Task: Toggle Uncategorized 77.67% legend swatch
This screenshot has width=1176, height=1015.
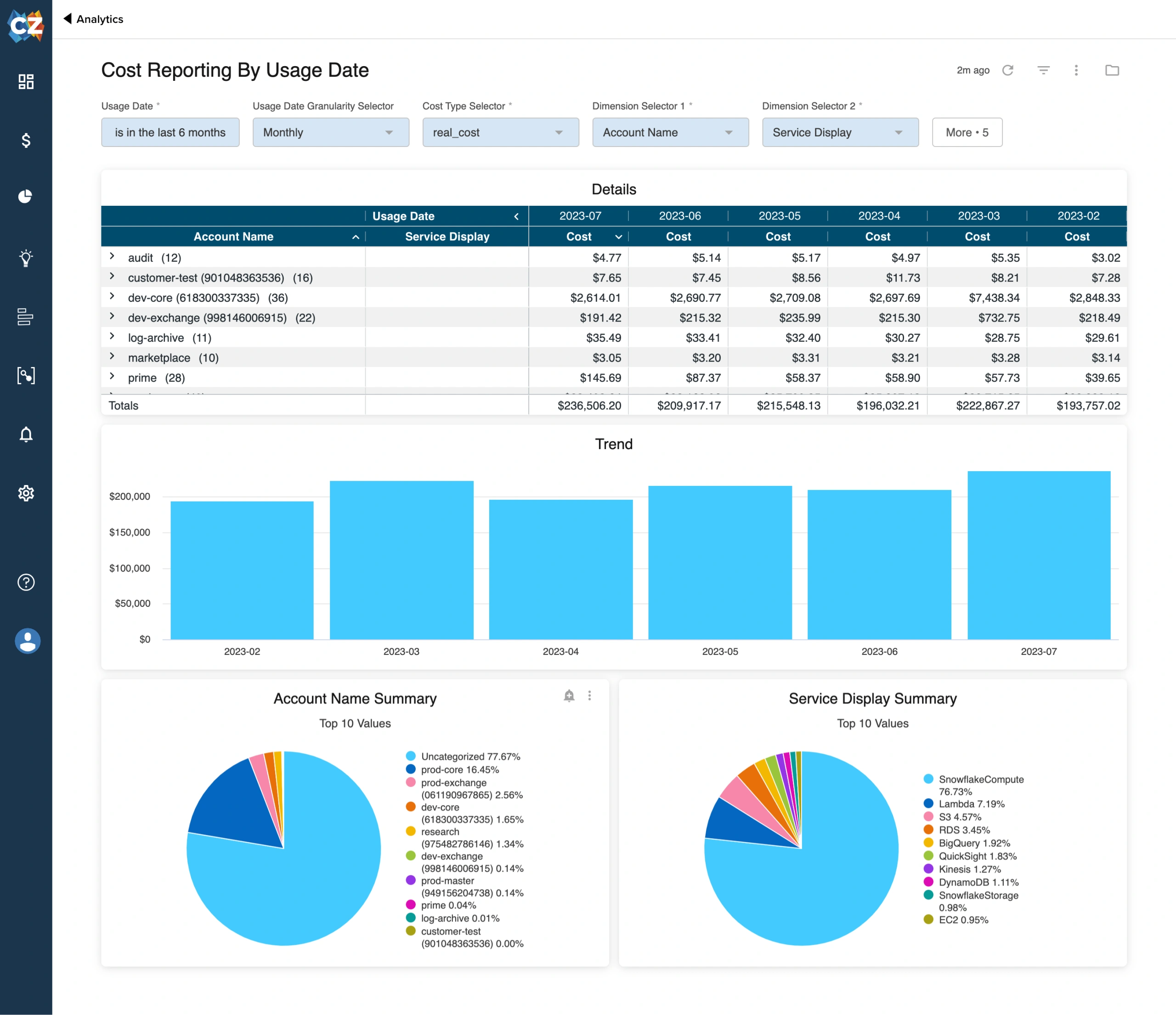Action: pos(411,756)
